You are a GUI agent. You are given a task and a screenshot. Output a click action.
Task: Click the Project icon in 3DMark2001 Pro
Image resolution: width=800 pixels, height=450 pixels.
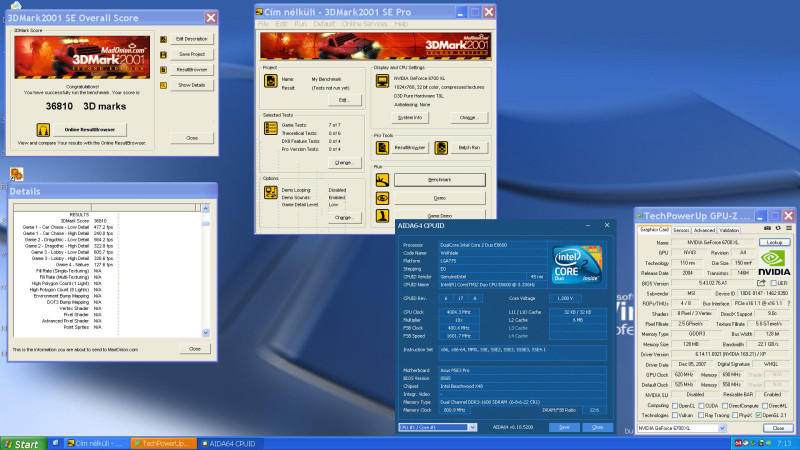click(x=270, y=81)
